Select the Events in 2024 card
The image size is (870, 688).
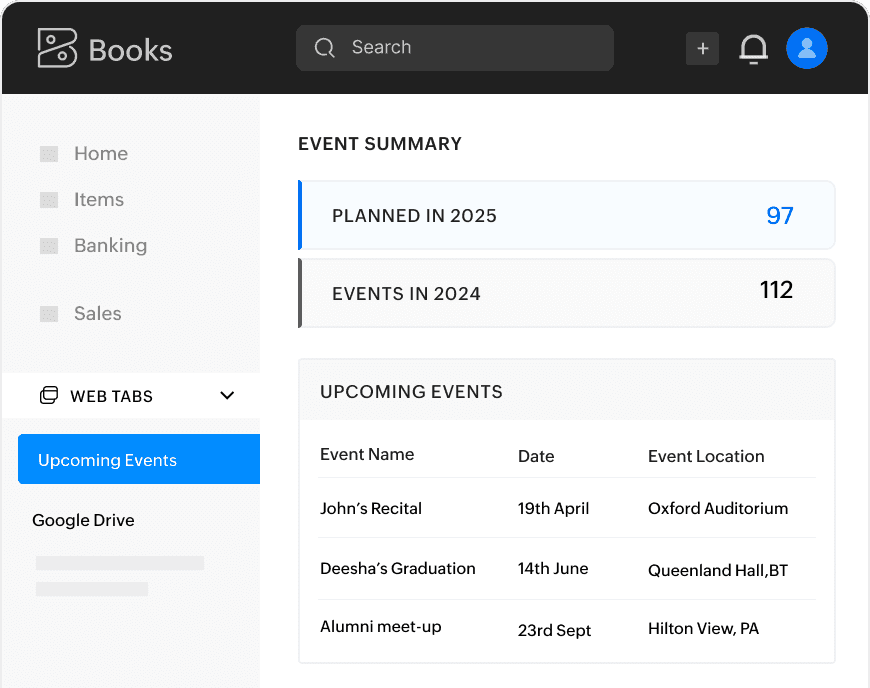point(566,294)
